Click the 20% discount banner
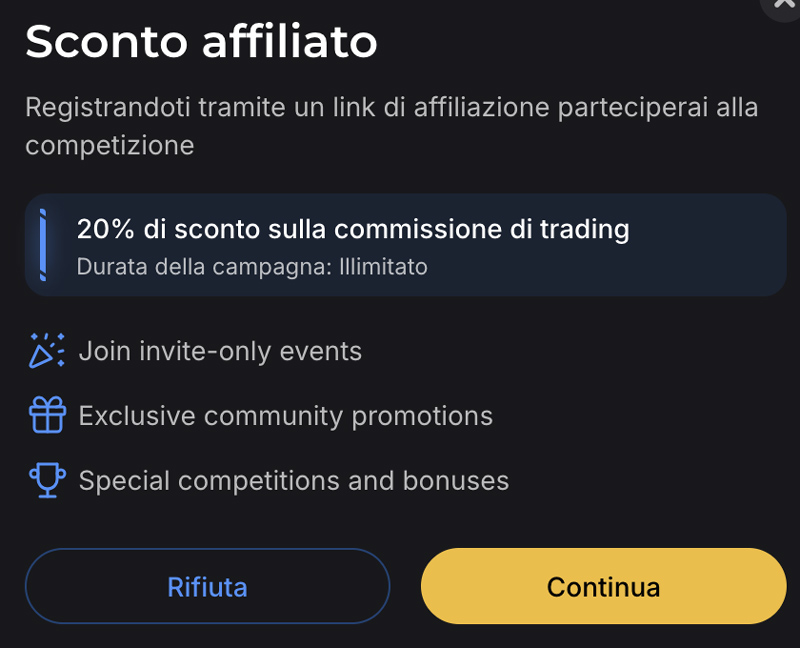800x648 pixels. click(400, 245)
